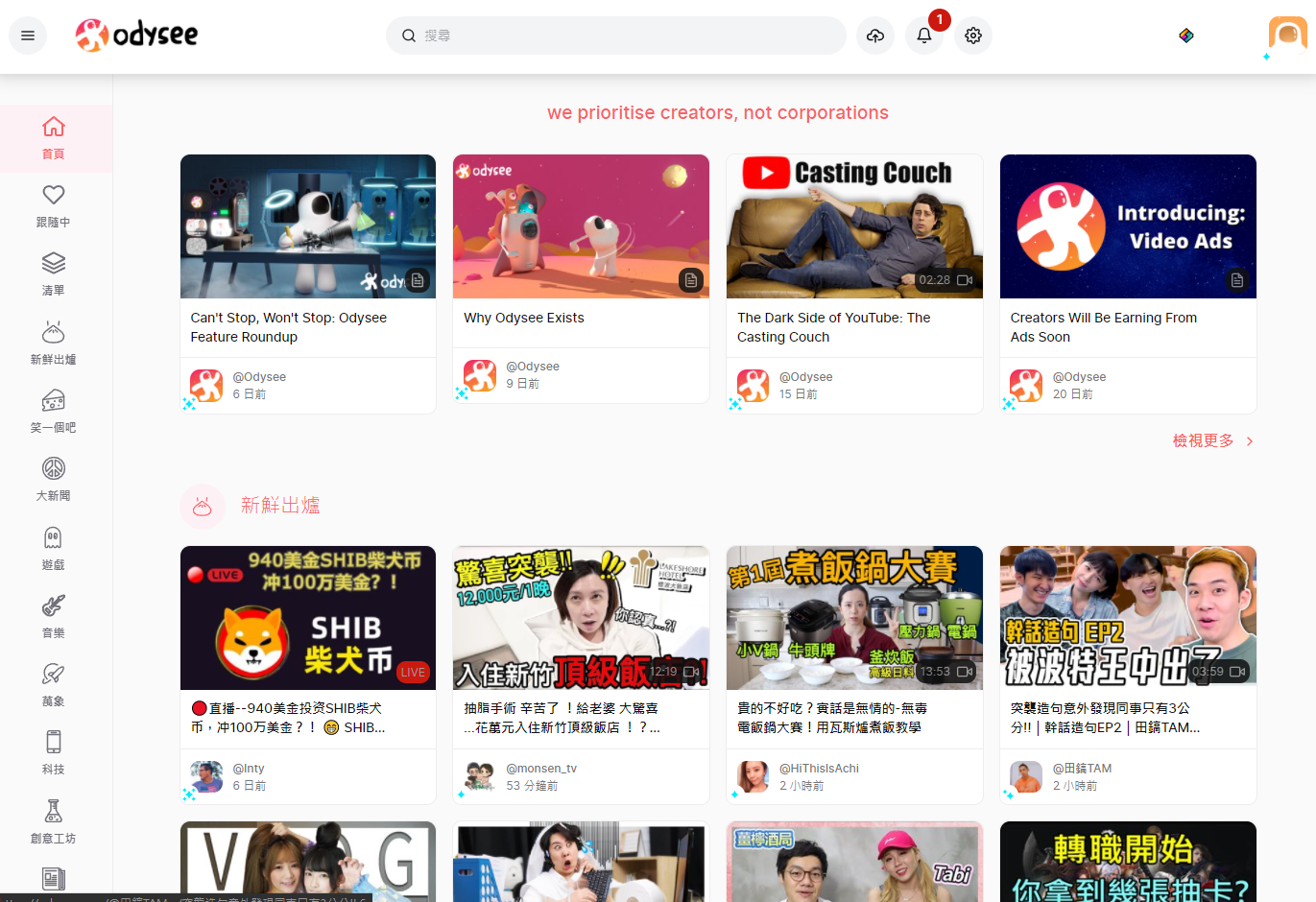Open the notifications bell

click(924, 36)
